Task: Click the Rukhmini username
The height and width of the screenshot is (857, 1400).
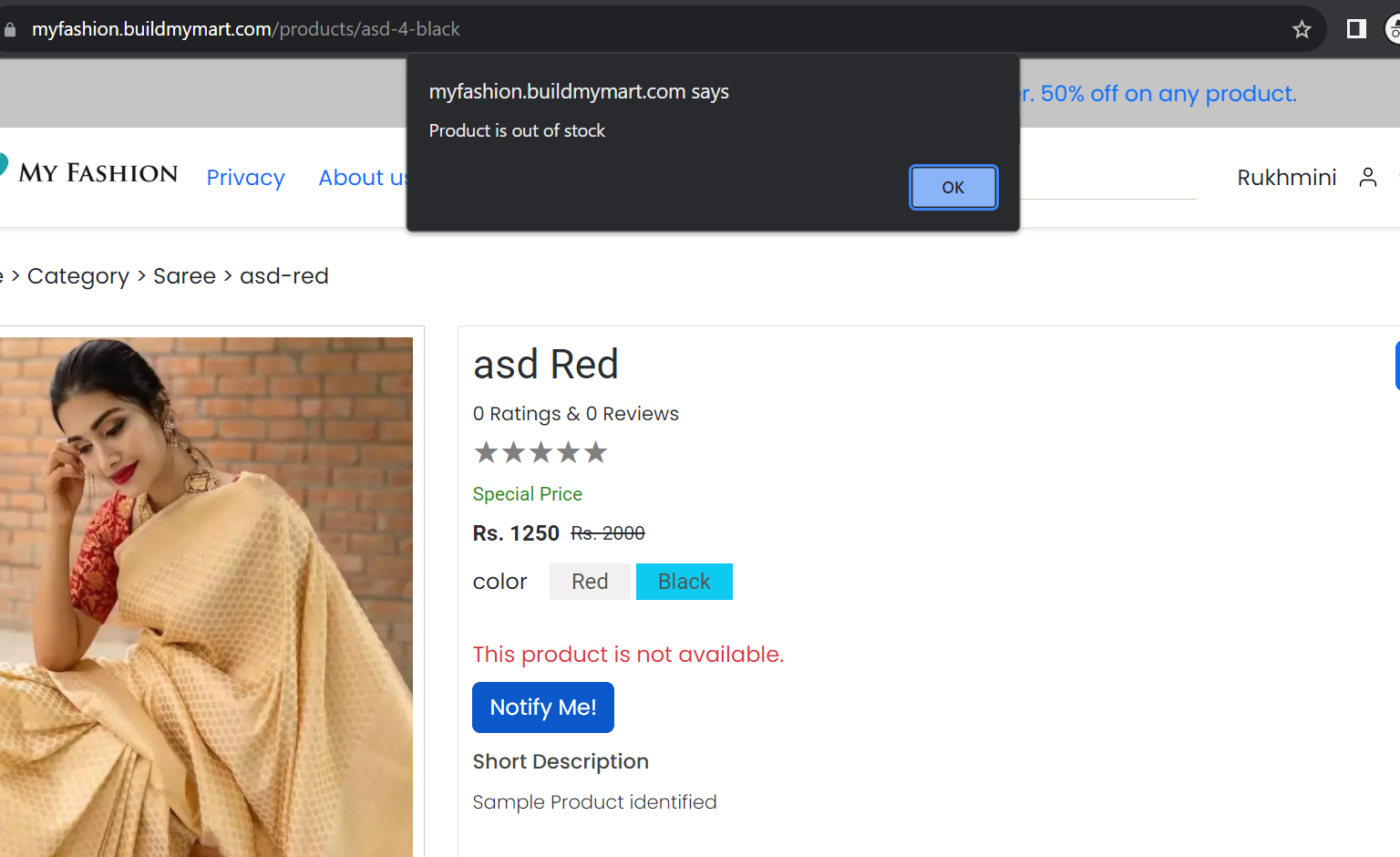Action: coord(1287,177)
